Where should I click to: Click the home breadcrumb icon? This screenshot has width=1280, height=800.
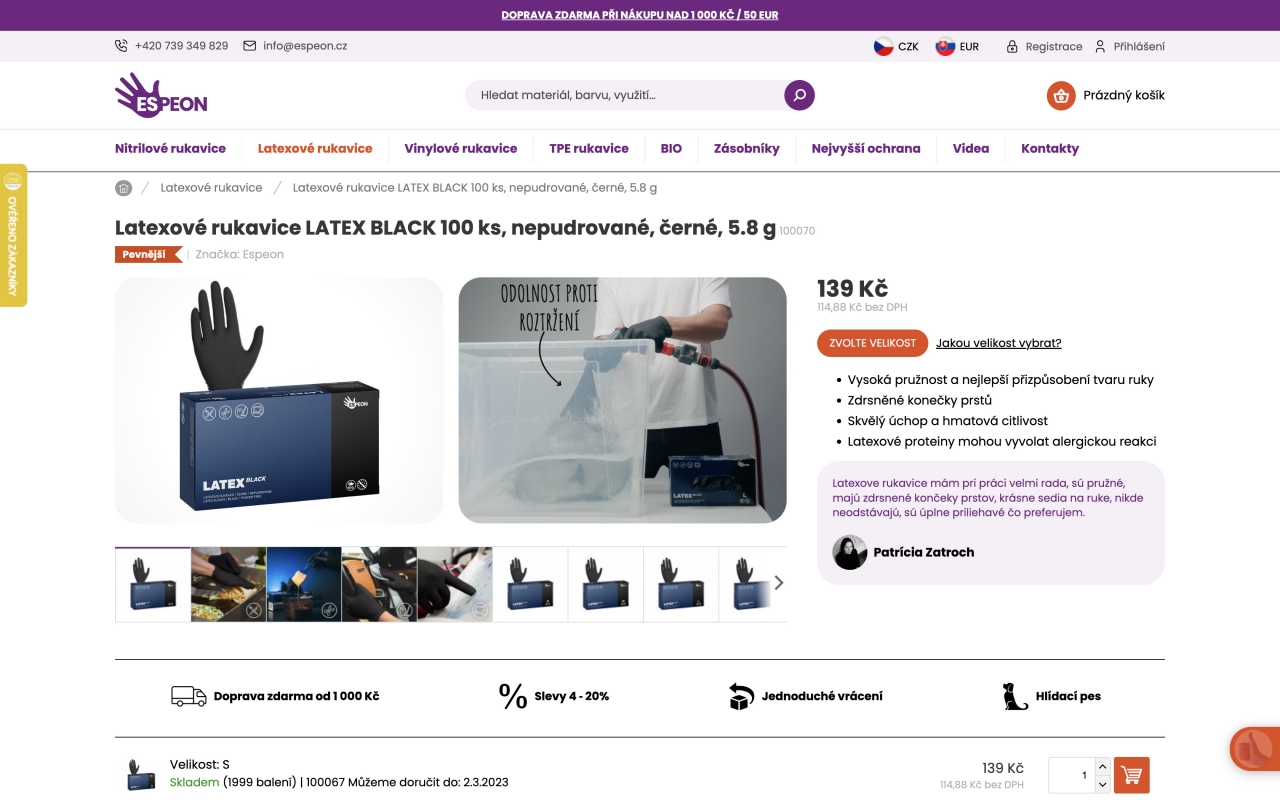click(x=123, y=188)
